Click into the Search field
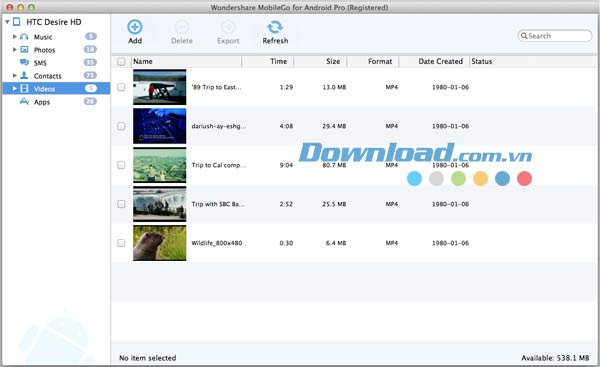This screenshot has width=600, height=367. click(555, 36)
